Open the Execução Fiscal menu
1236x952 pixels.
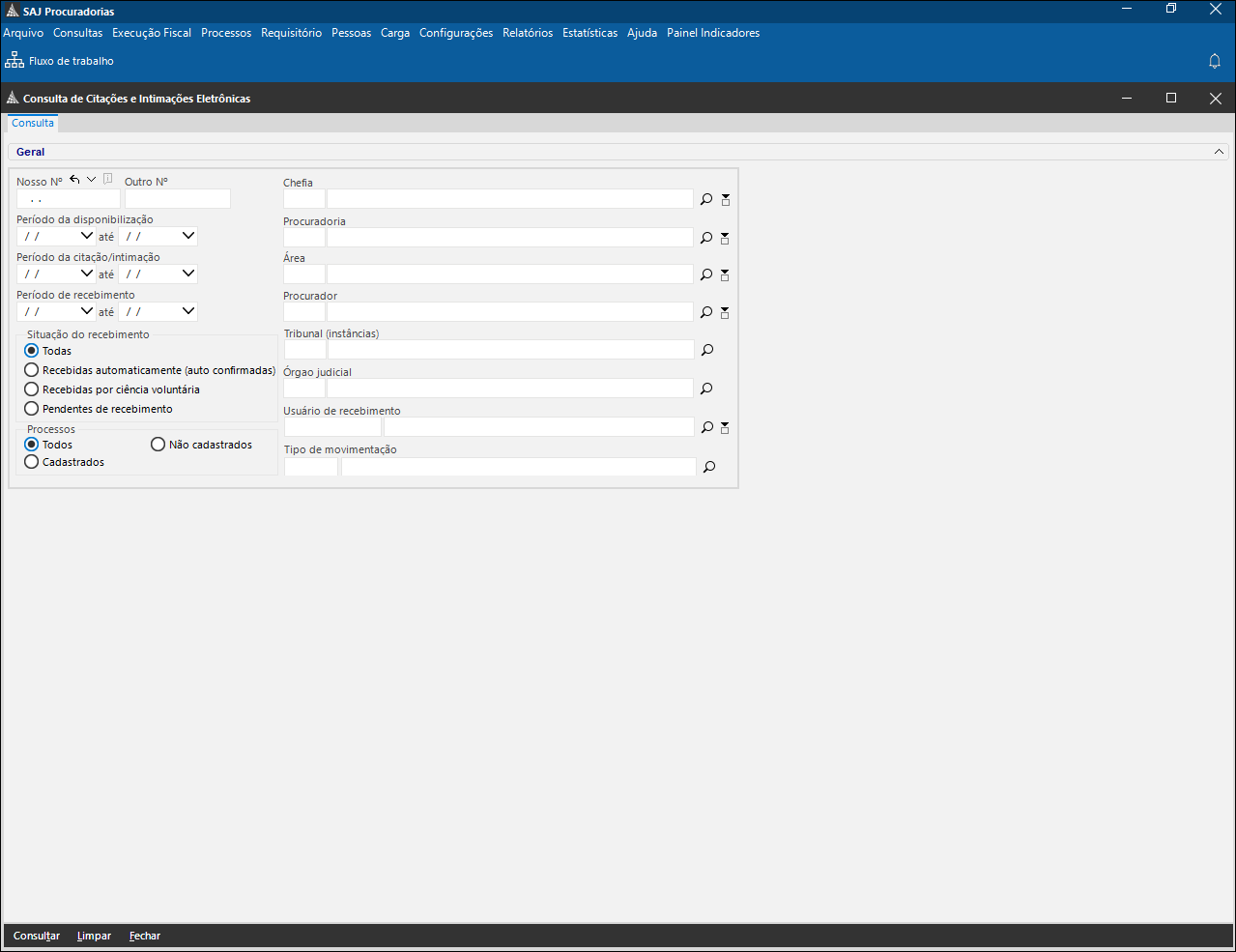(152, 33)
